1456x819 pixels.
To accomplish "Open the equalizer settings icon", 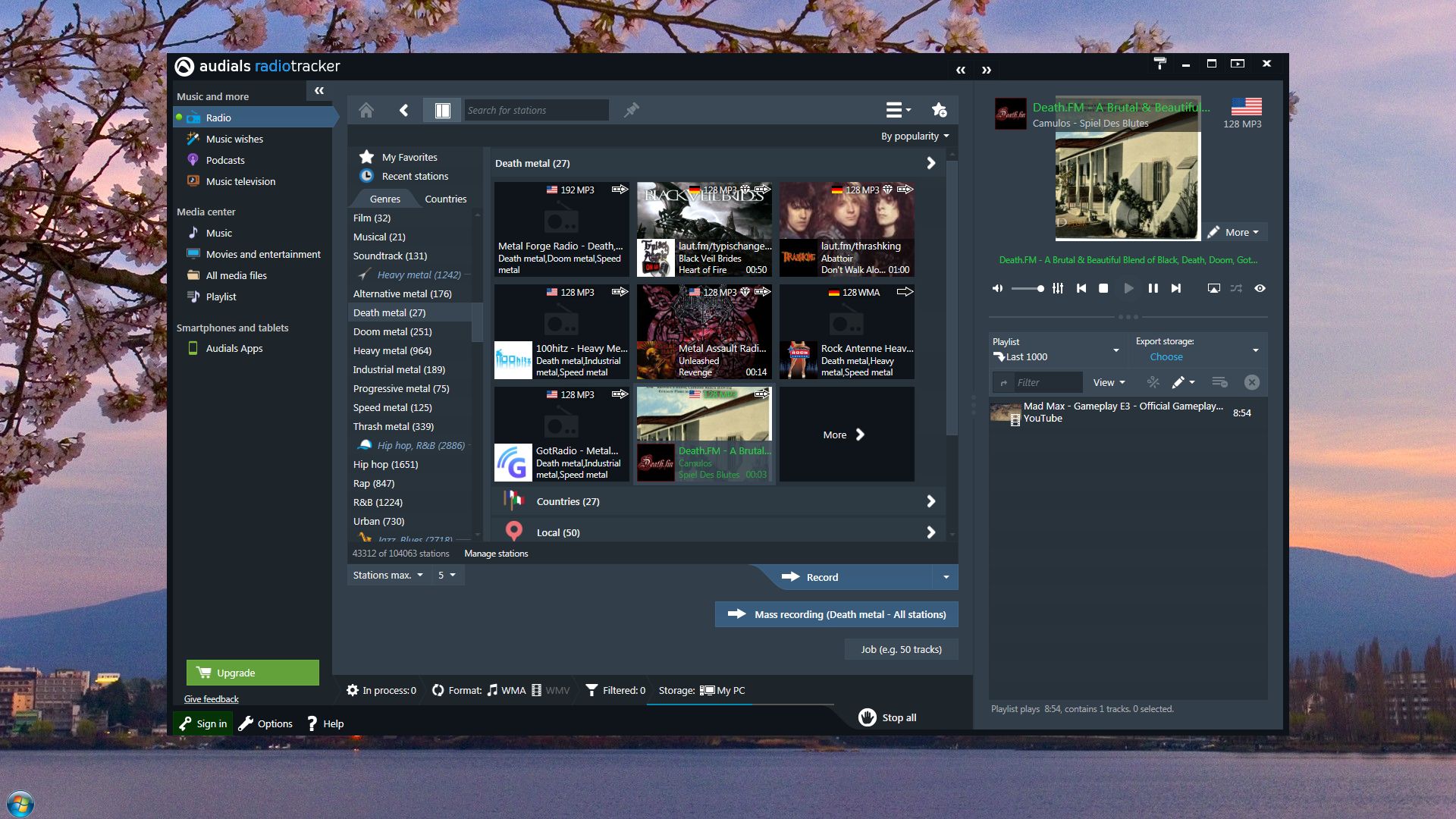I will [1058, 288].
